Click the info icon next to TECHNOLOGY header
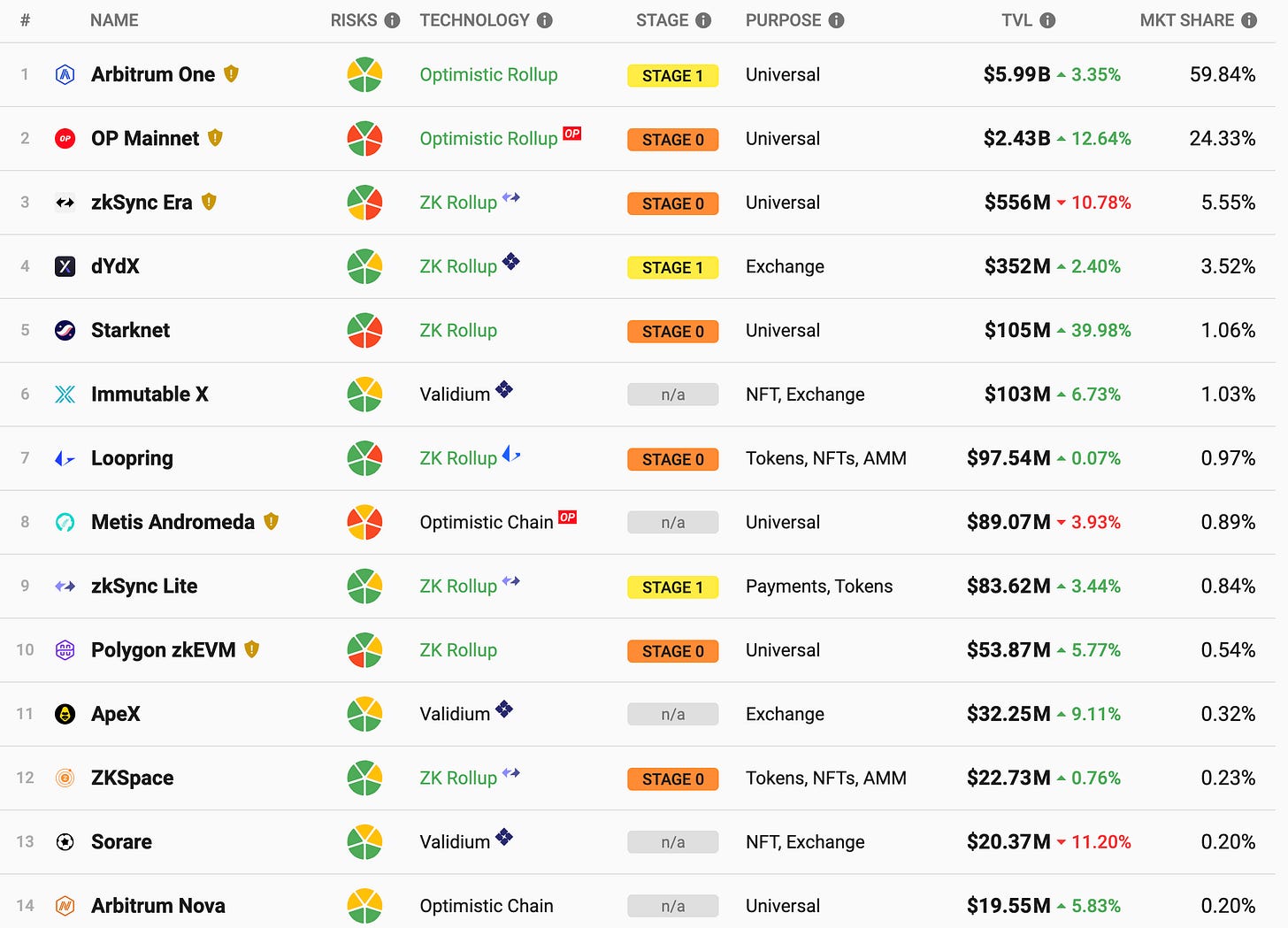This screenshot has width=1288, height=928. tap(545, 20)
